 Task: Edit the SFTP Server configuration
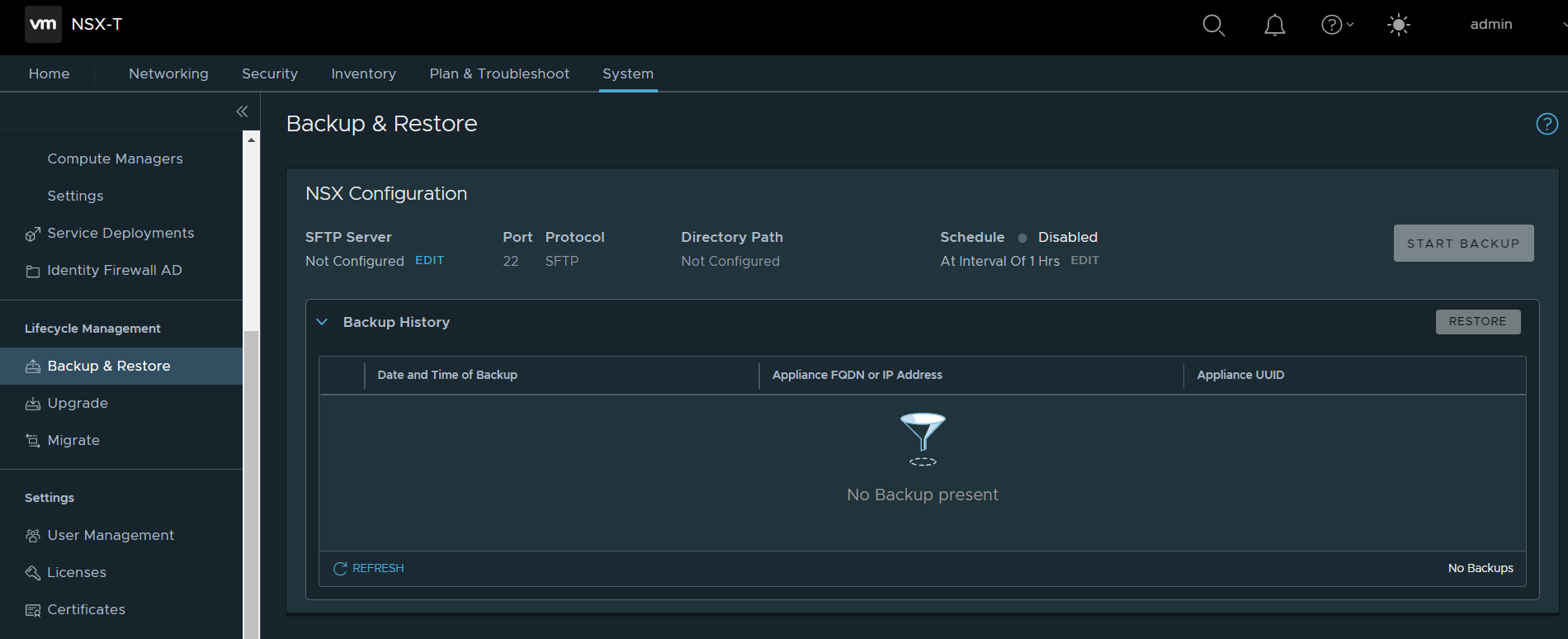pyautogui.click(x=429, y=260)
